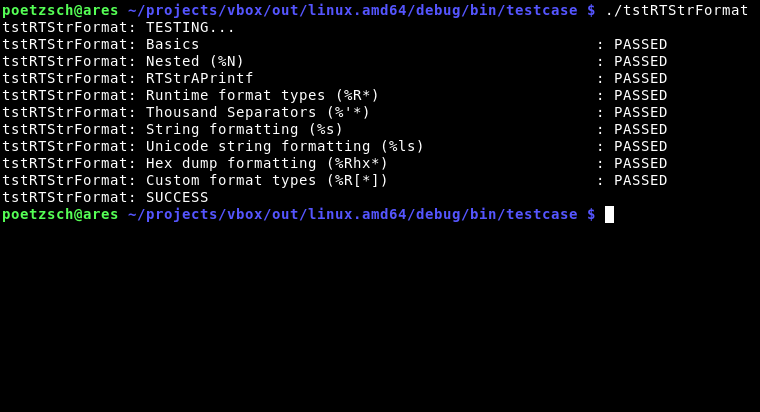The height and width of the screenshot is (412, 760).
Task: Click PASSED status for Custom format types
Action: pos(640,180)
